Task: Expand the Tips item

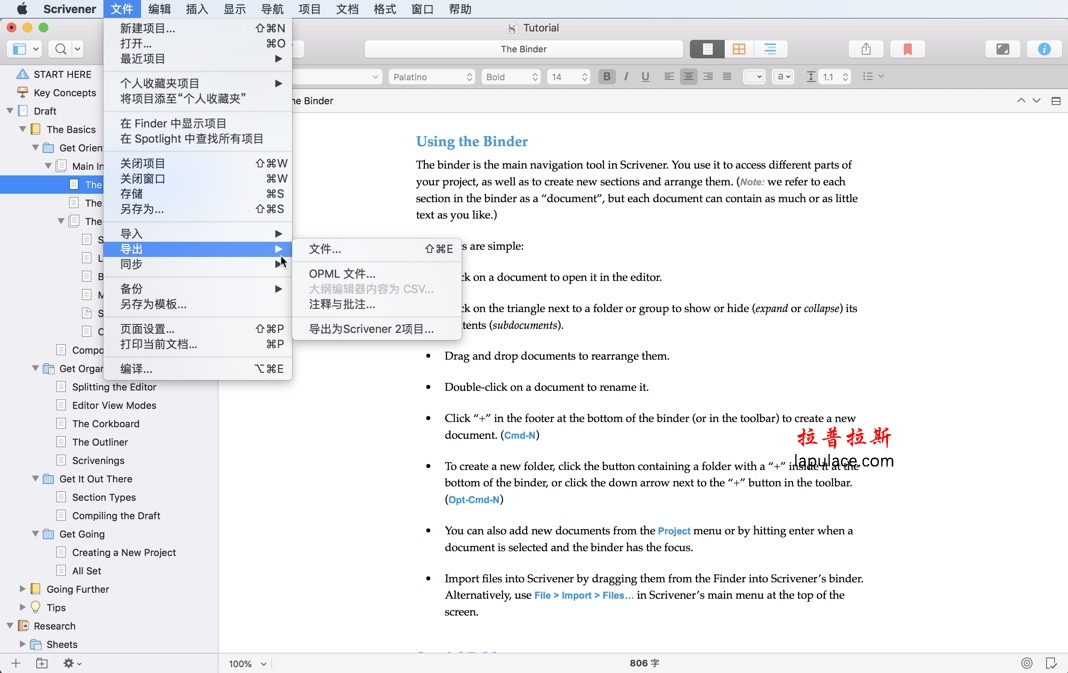Action: click(x=22, y=607)
